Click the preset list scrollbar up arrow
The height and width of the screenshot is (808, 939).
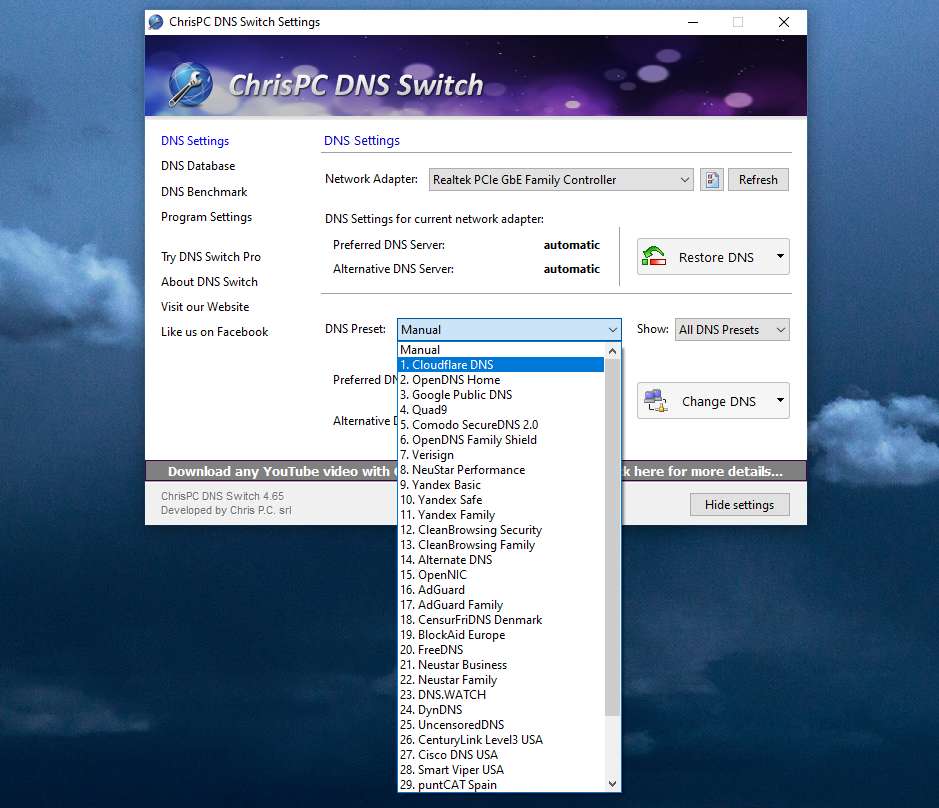[612, 352]
